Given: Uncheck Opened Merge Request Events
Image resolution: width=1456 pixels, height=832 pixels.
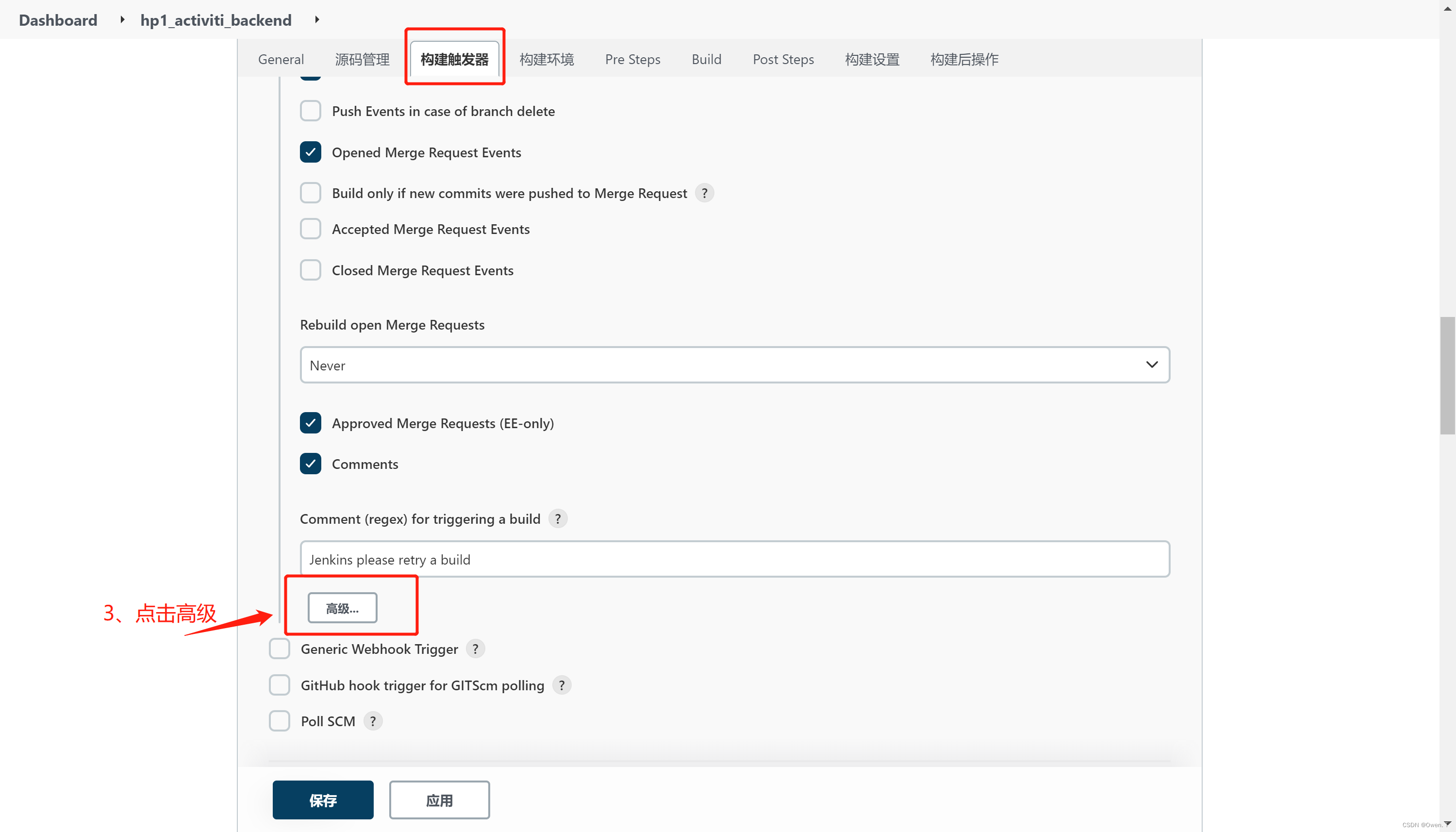Looking at the screenshot, I should [x=310, y=152].
